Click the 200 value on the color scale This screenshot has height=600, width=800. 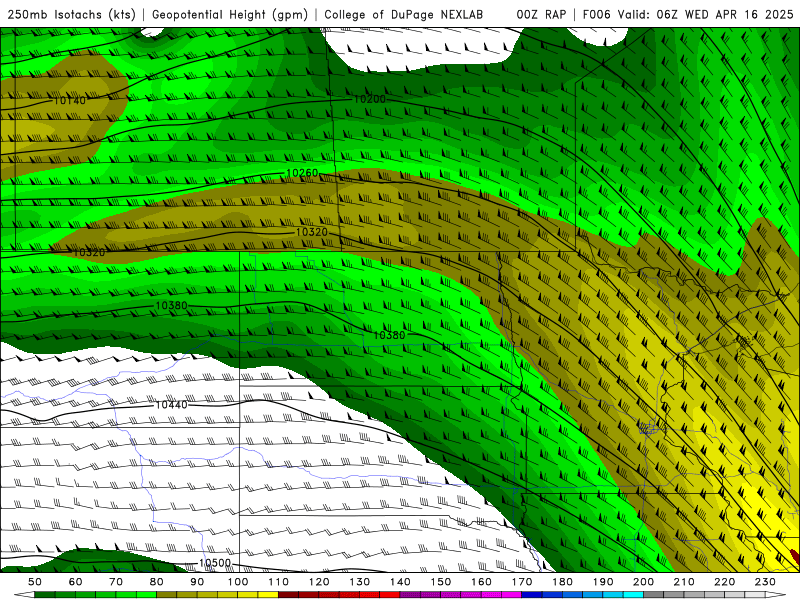pos(643,582)
